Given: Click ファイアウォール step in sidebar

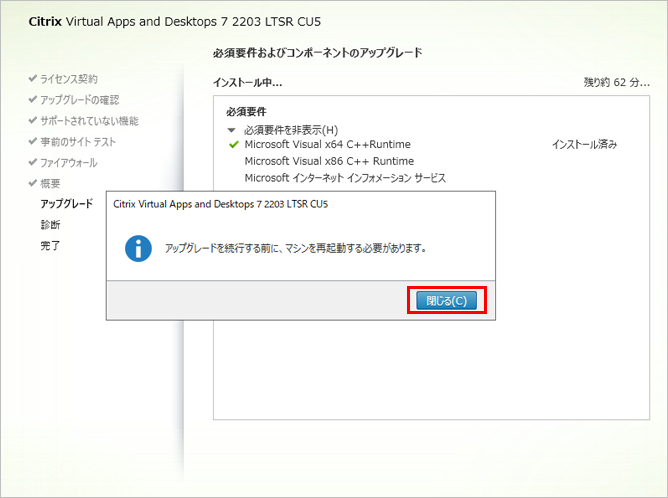Looking at the screenshot, I should (x=69, y=162).
